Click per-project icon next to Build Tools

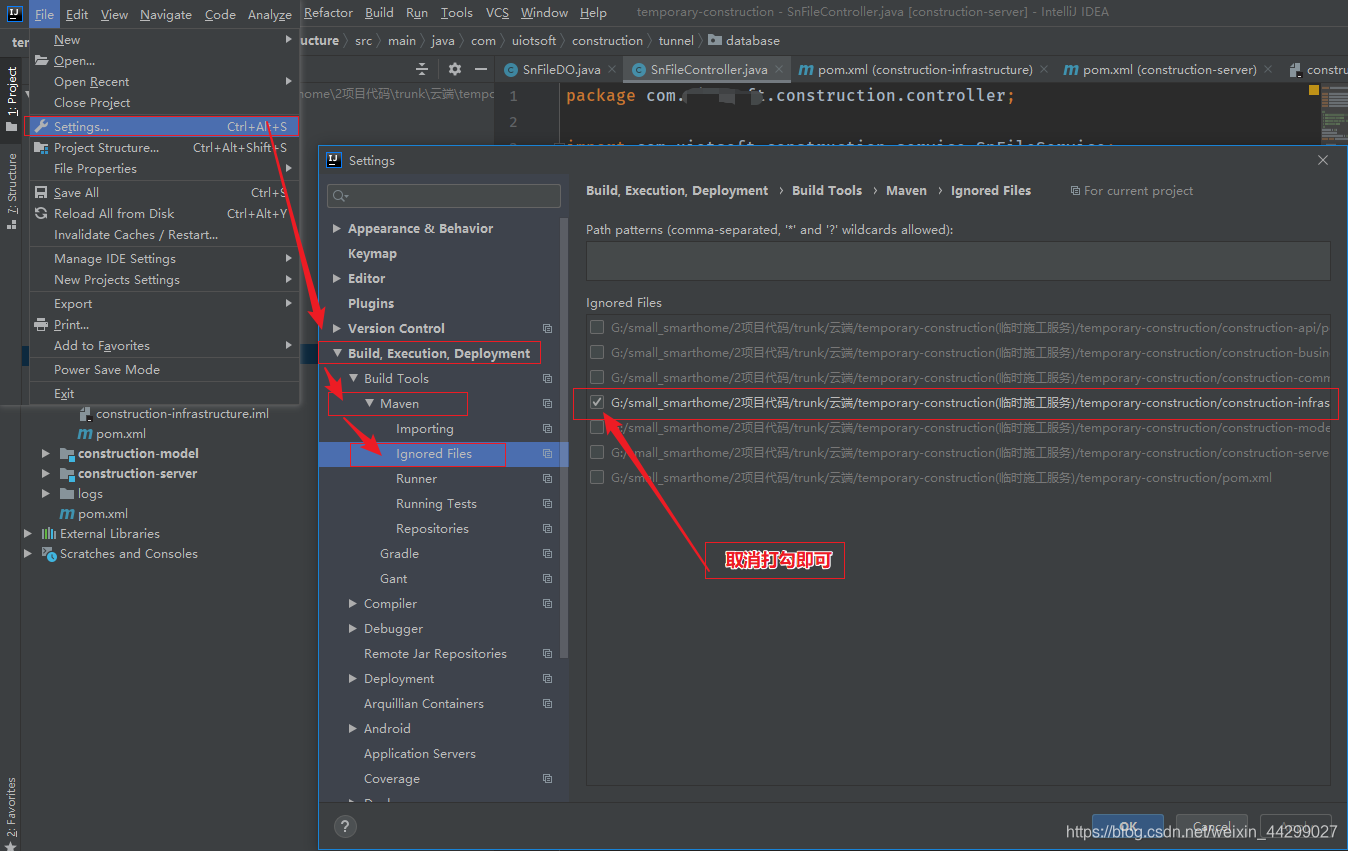click(x=547, y=378)
